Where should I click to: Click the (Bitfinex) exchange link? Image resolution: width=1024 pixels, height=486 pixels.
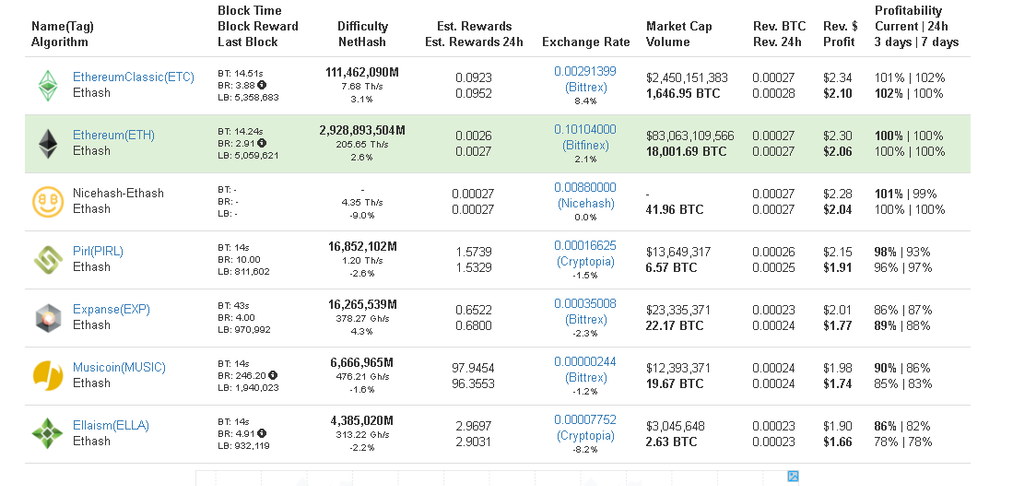[585, 145]
